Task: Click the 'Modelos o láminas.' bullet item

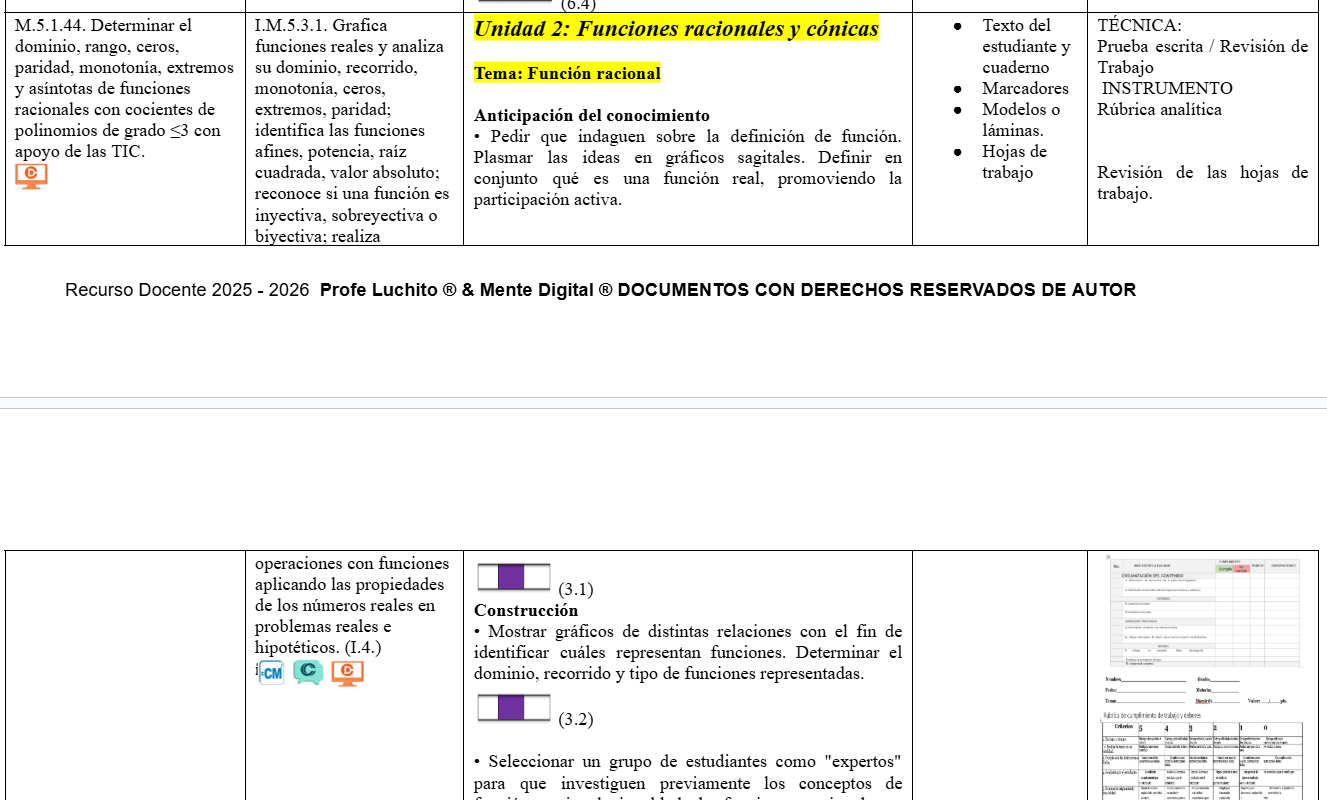Action: [1021, 120]
